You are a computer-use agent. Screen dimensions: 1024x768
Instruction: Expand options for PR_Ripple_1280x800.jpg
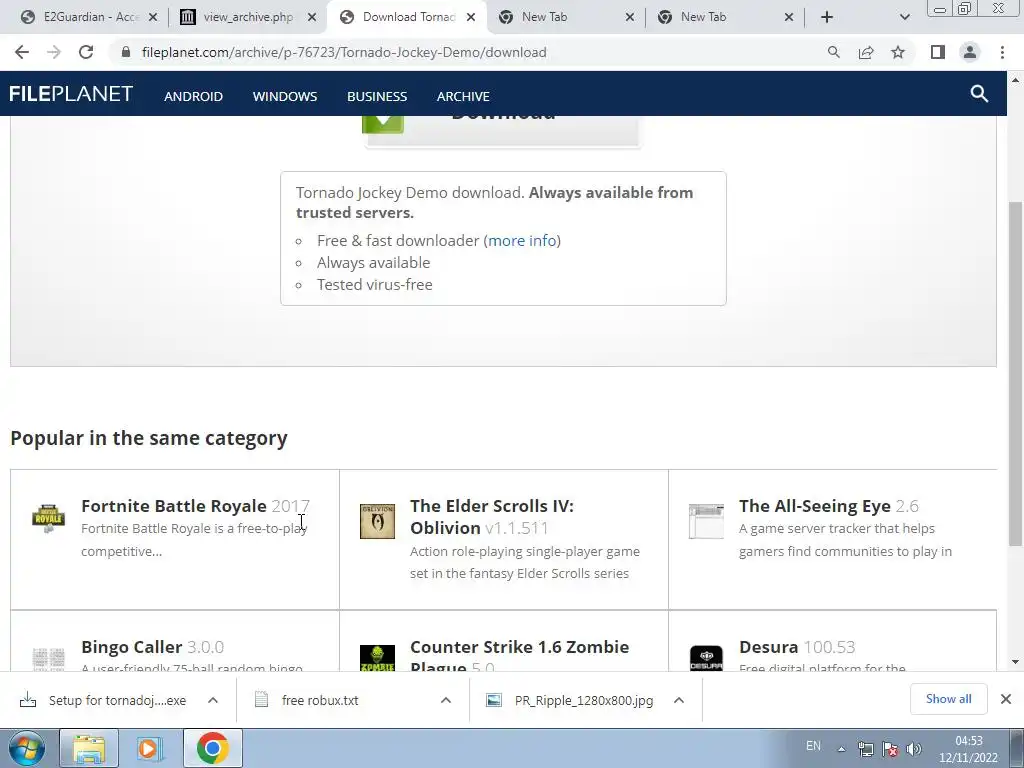pyautogui.click(x=679, y=700)
